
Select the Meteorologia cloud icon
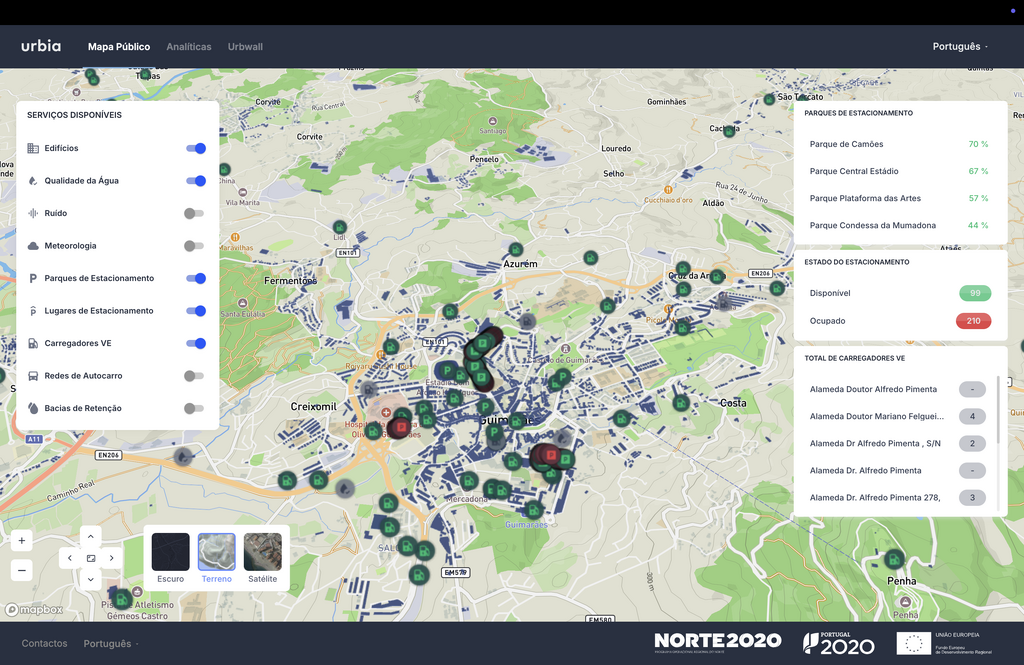(34, 245)
